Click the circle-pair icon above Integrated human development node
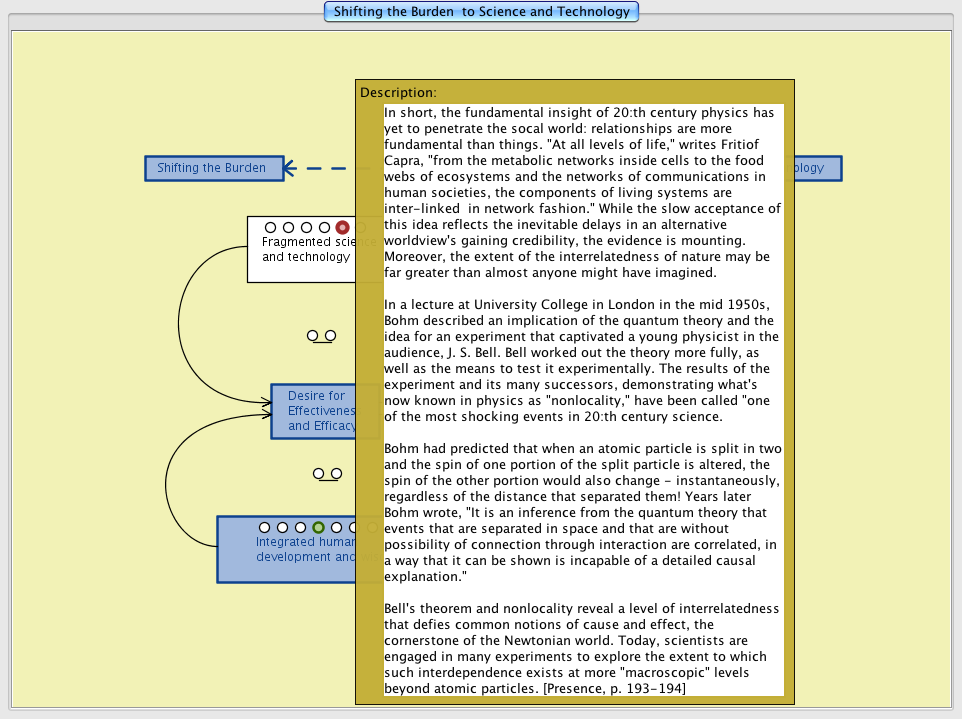 pos(326,473)
